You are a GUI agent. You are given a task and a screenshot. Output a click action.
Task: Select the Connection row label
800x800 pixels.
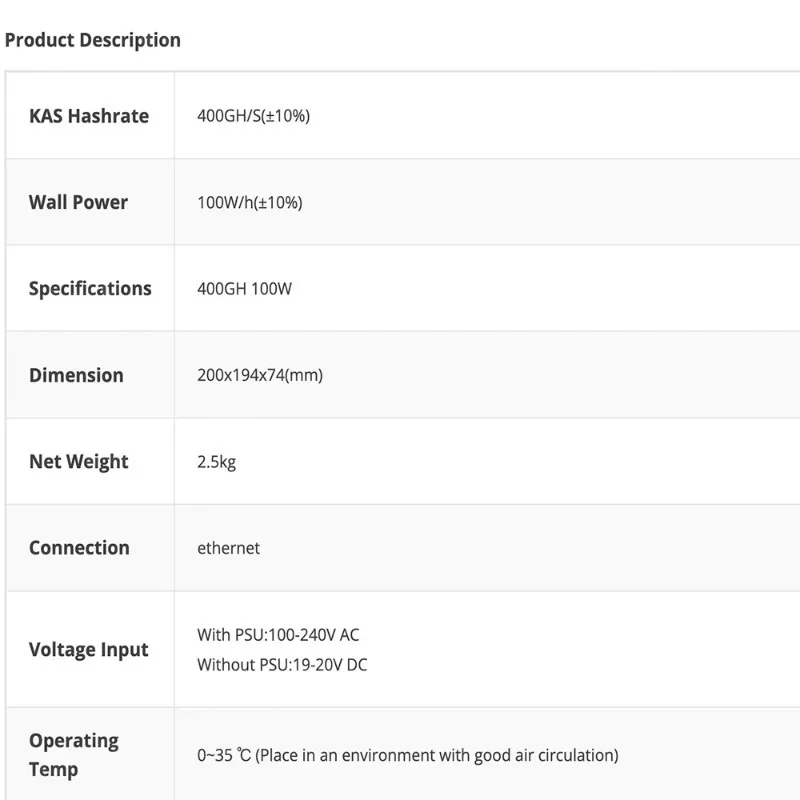click(x=79, y=548)
